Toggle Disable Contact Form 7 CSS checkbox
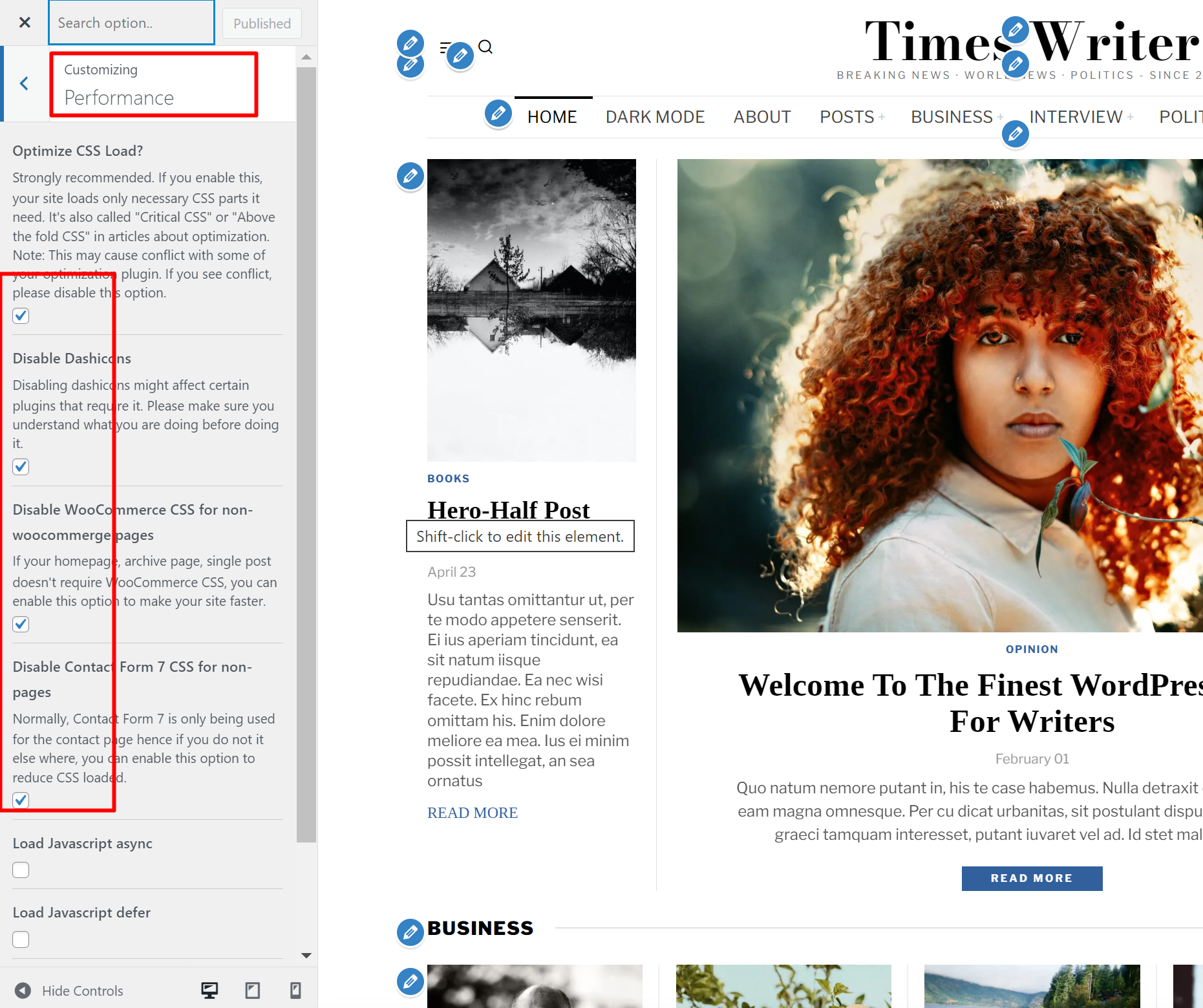 pos(21,800)
